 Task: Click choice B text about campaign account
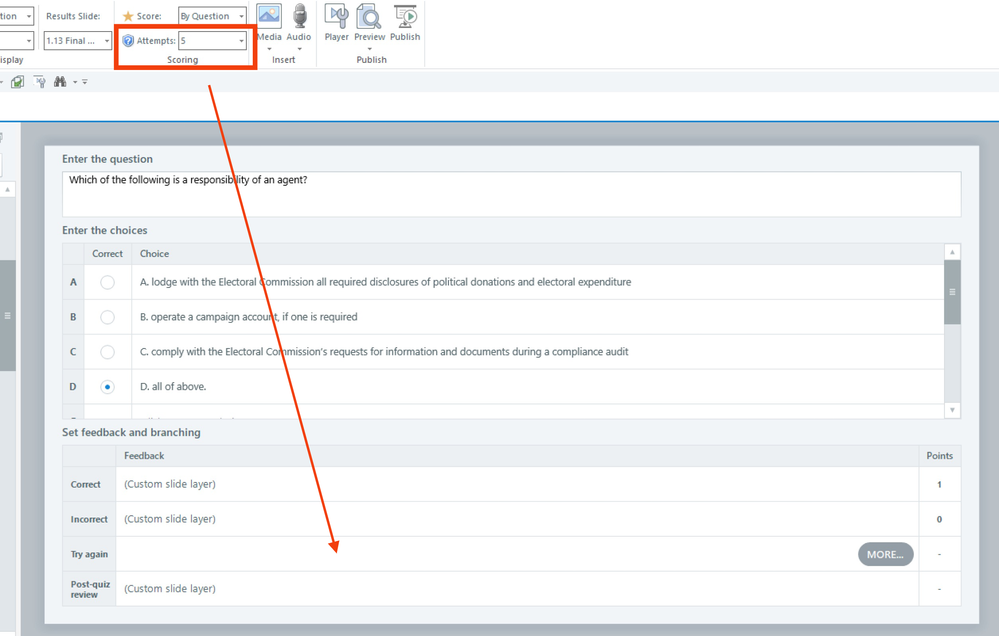pyautogui.click(x=248, y=317)
